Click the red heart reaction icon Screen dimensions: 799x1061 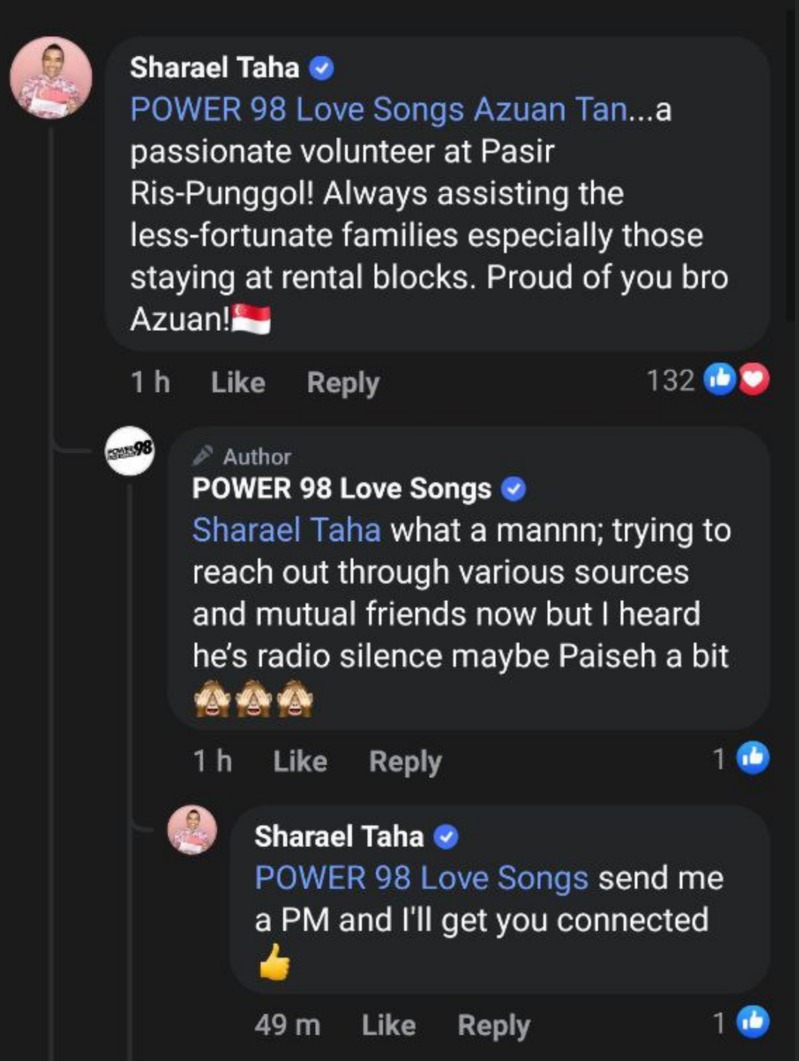753,380
